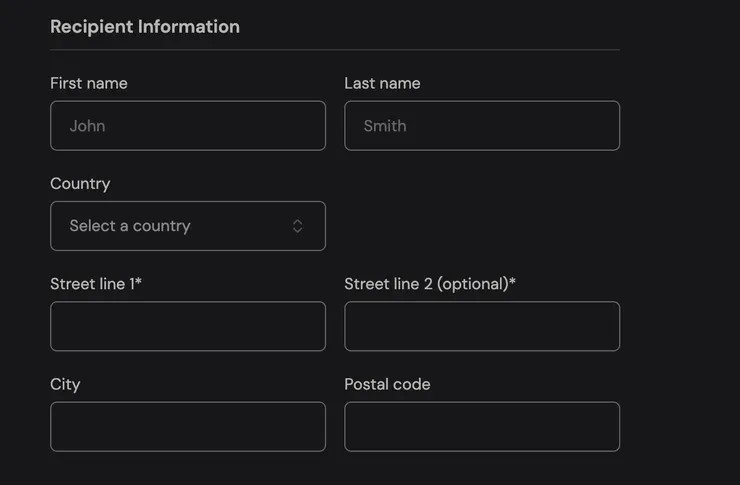Screen dimensions: 740x485
Task: Click the "First name" label
Action: pos(89,83)
